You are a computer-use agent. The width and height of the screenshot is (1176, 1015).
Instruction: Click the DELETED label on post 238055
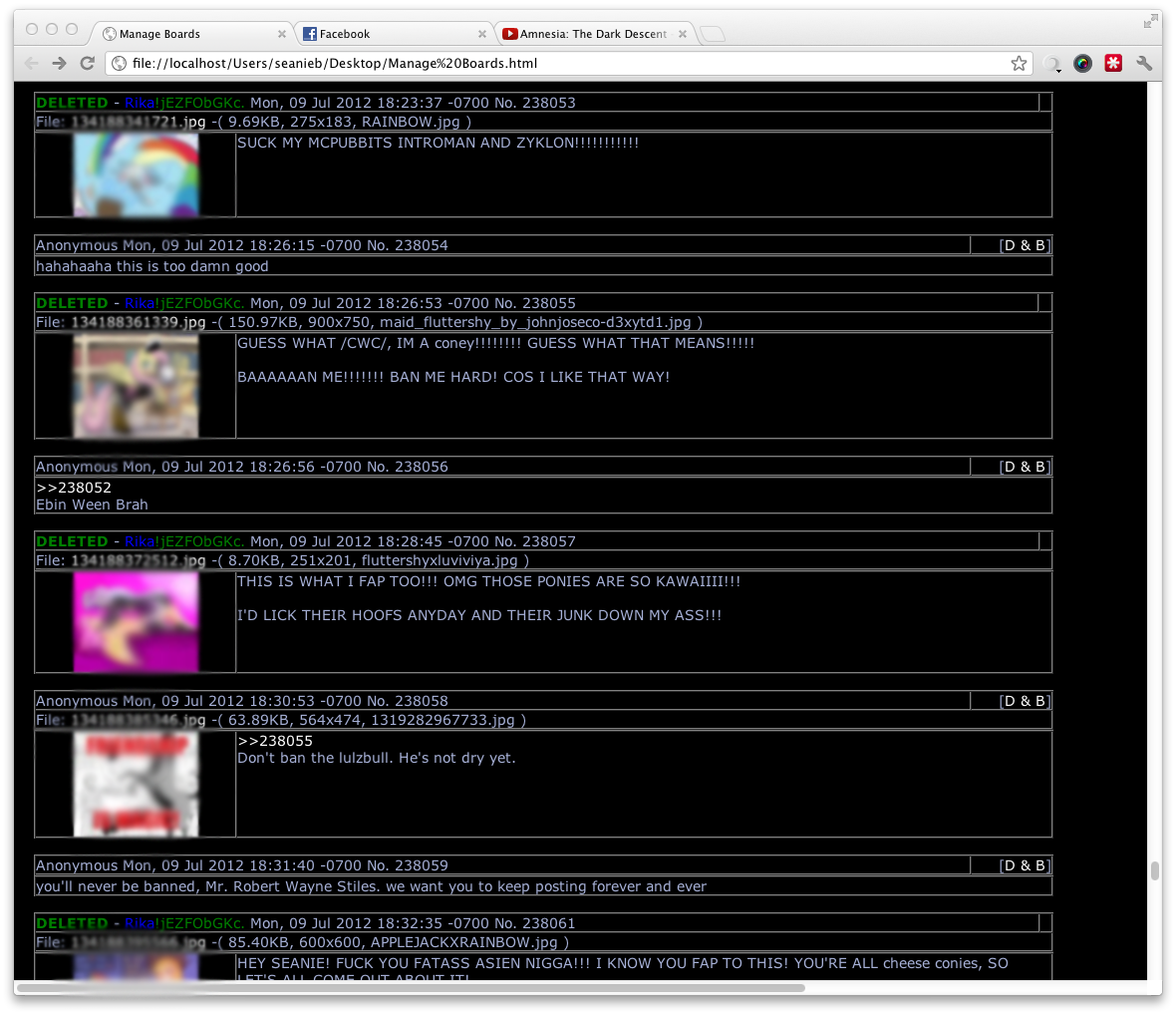72,303
